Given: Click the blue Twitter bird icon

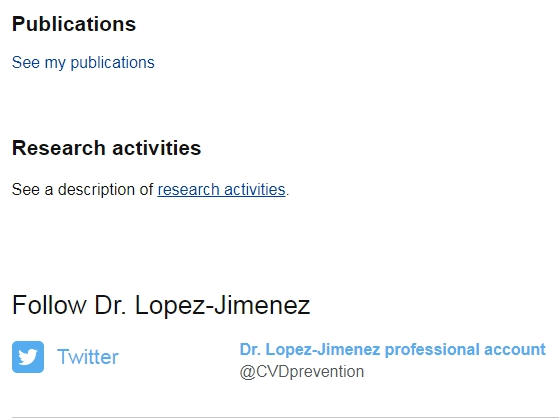Looking at the screenshot, I should coord(28,357).
